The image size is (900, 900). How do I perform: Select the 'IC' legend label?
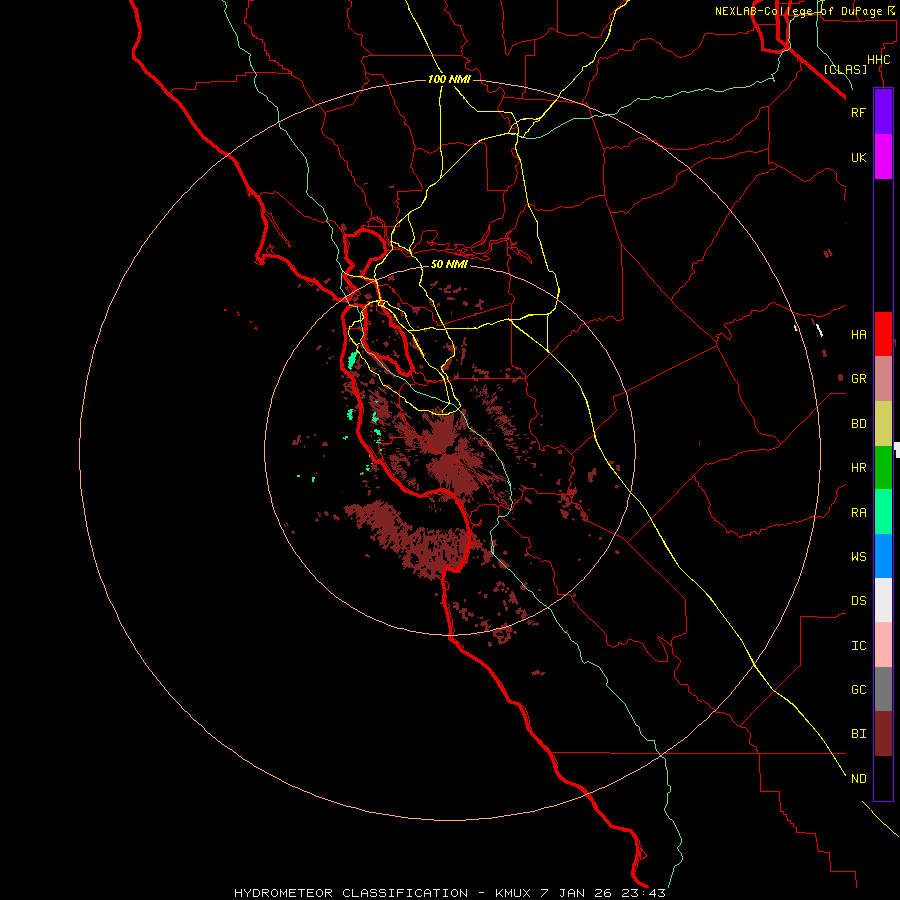click(858, 646)
